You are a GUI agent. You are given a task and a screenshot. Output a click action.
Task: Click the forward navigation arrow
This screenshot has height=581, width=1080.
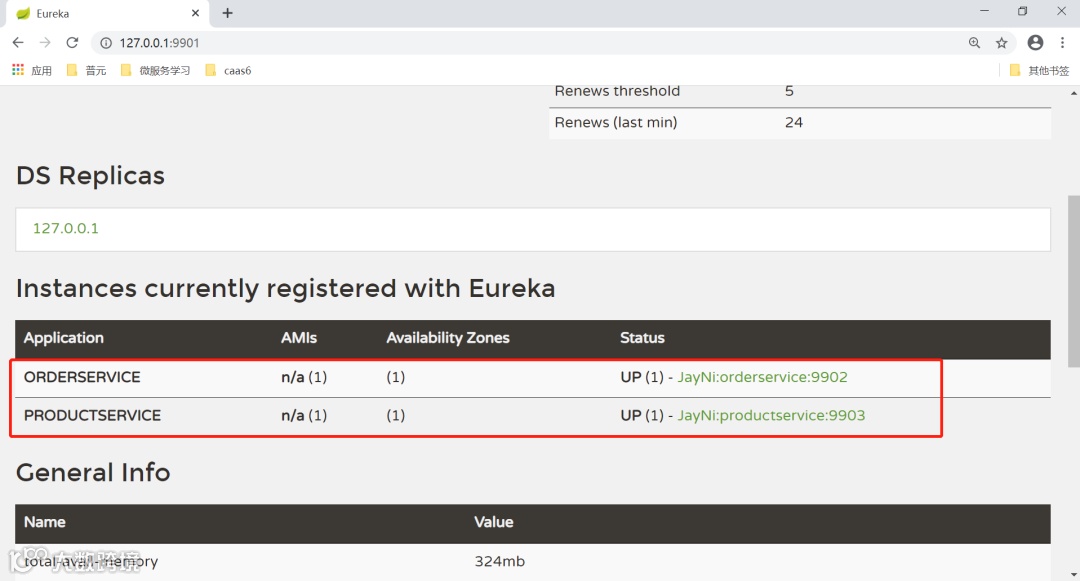click(45, 43)
